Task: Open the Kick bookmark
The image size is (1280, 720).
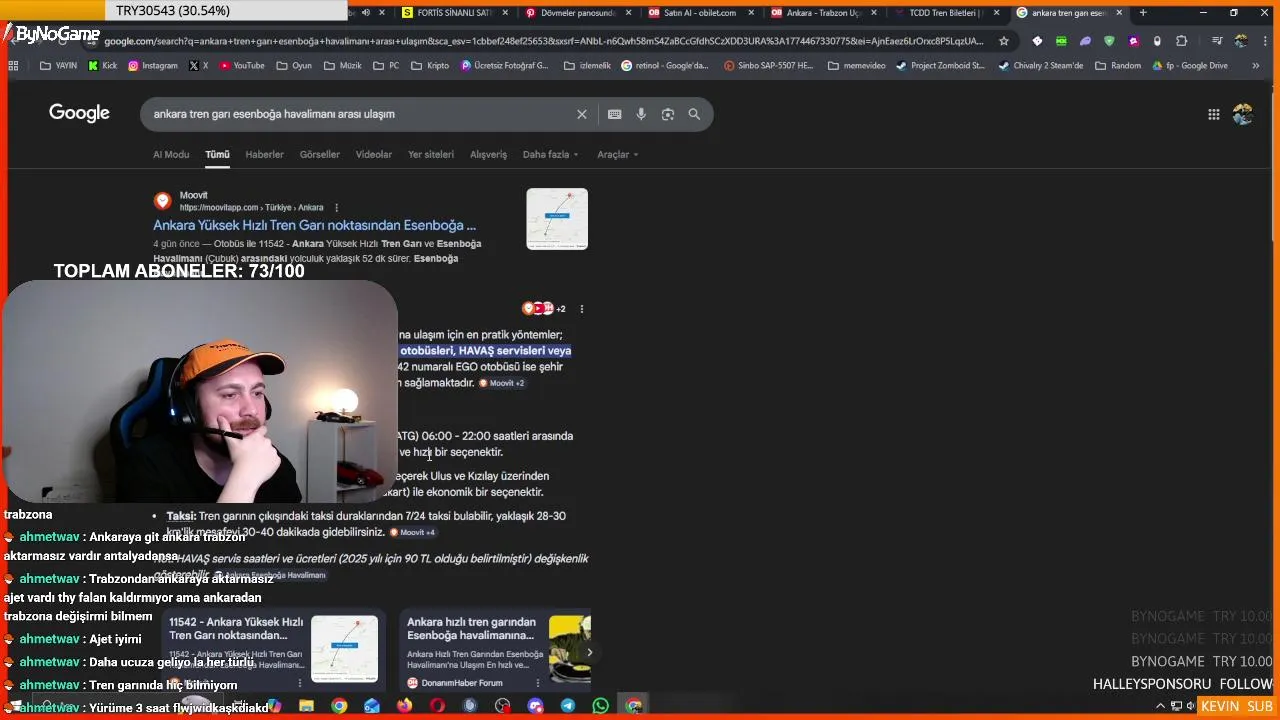Action: (102, 65)
